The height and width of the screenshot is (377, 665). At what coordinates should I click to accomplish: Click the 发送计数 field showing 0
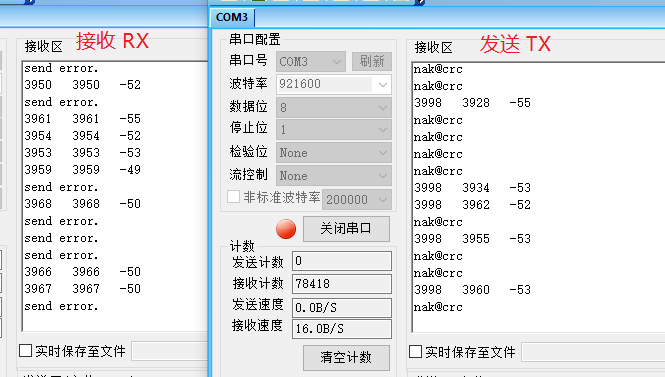(342, 261)
